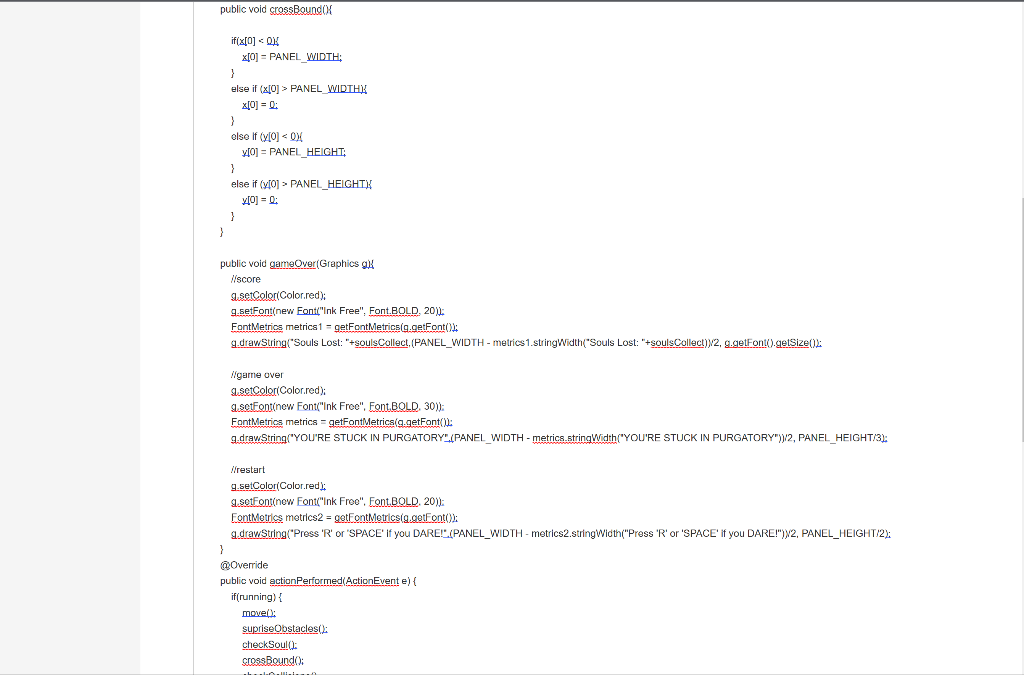
Task: Click the underlined x[0] inside the if condition
Action: point(246,41)
